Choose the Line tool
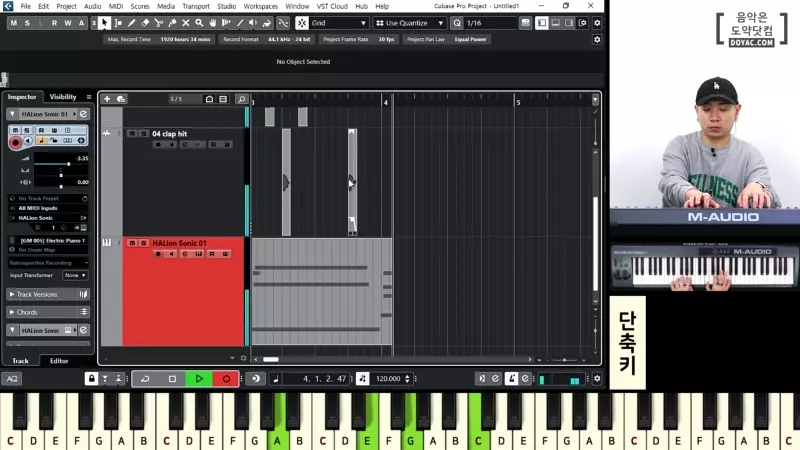800x450 pixels. tap(240, 23)
